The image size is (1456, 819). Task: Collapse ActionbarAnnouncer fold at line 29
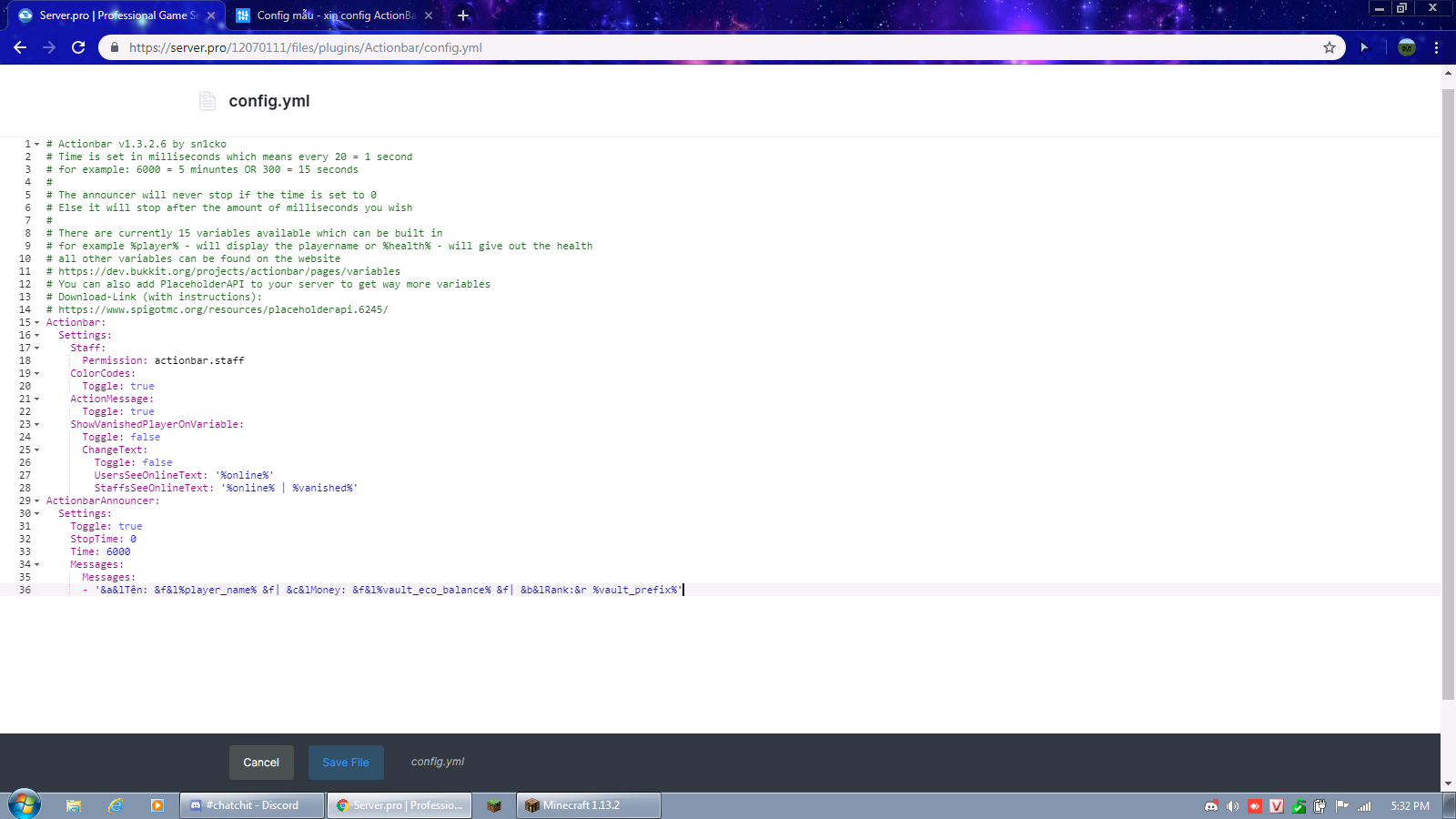click(36, 501)
